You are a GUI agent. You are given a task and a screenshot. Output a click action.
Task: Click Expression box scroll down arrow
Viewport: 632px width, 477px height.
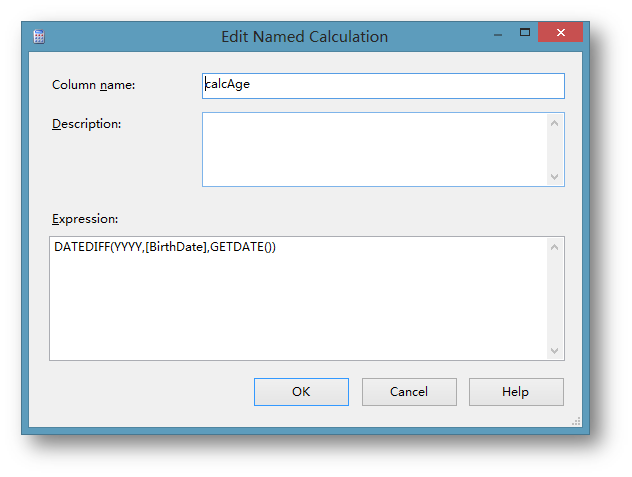(x=555, y=351)
